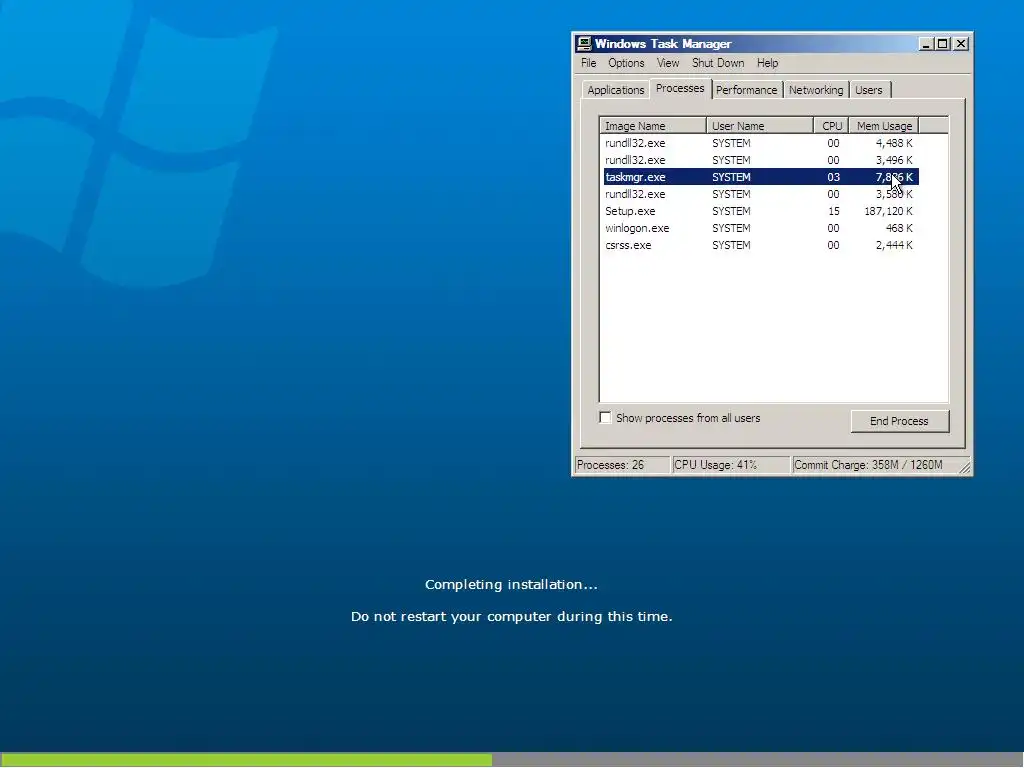This screenshot has height=768, width=1024.
Task: Select the csrss.exe process
Action: click(x=761, y=245)
